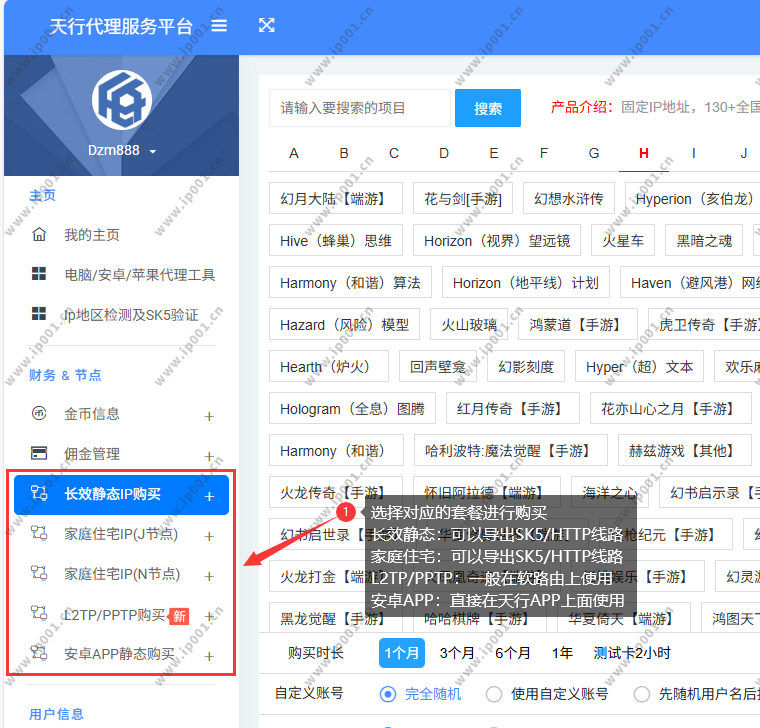
Task: Select the 使用自定义账号 radio option
Action: (x=494, y=694)
